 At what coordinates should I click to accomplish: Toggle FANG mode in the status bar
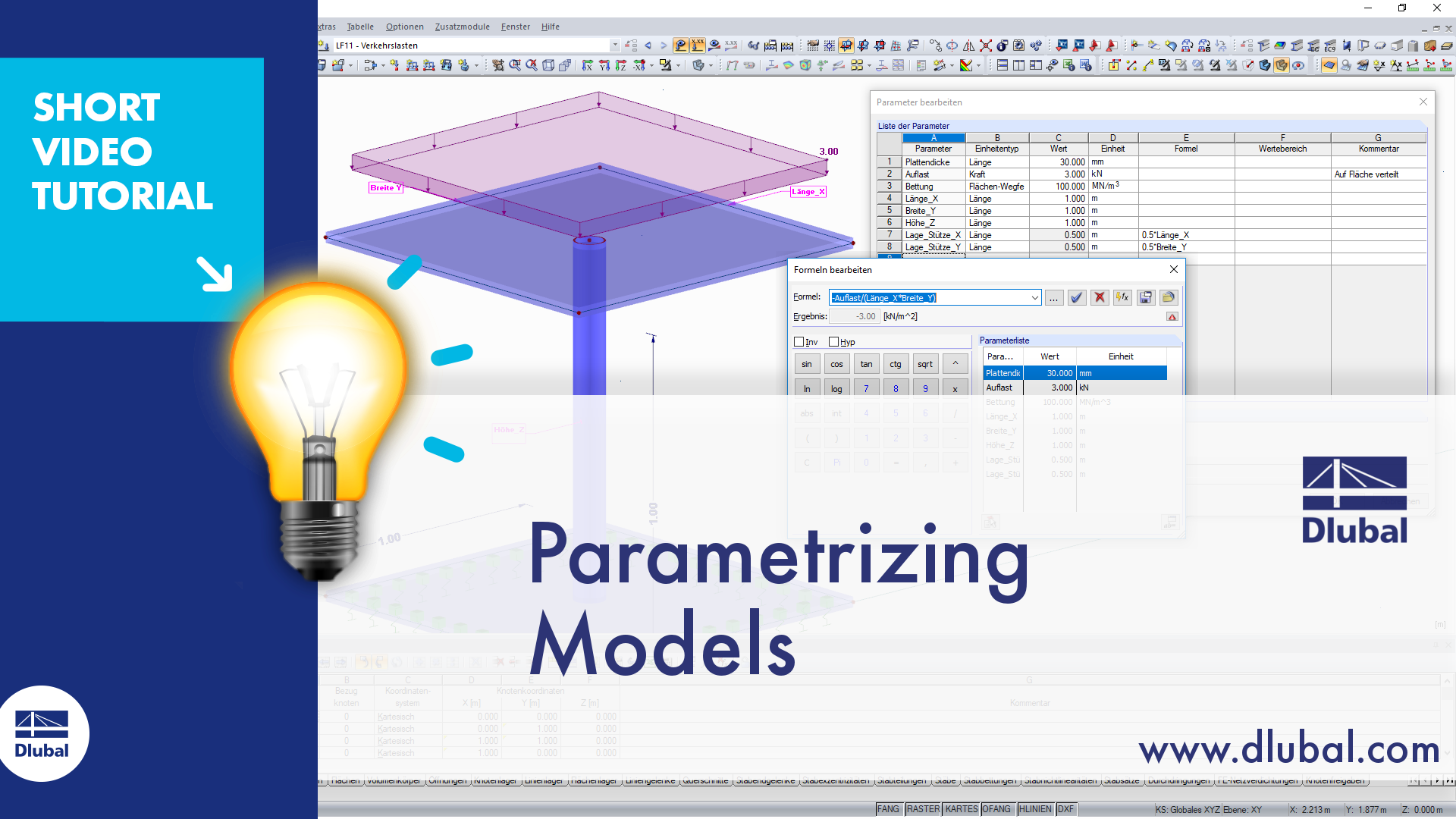[888, 809]
